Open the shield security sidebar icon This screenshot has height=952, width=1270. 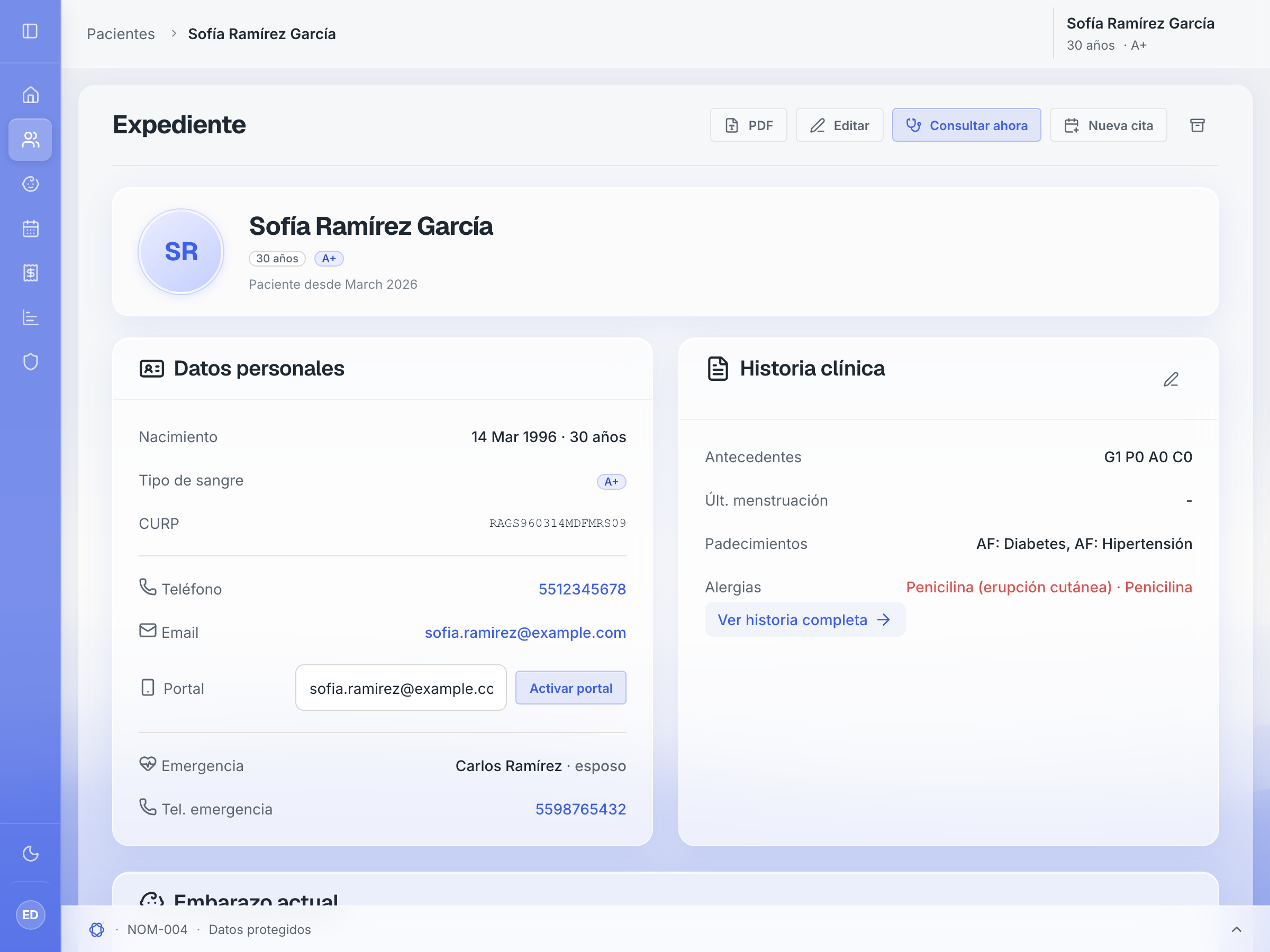coord(31,362)
